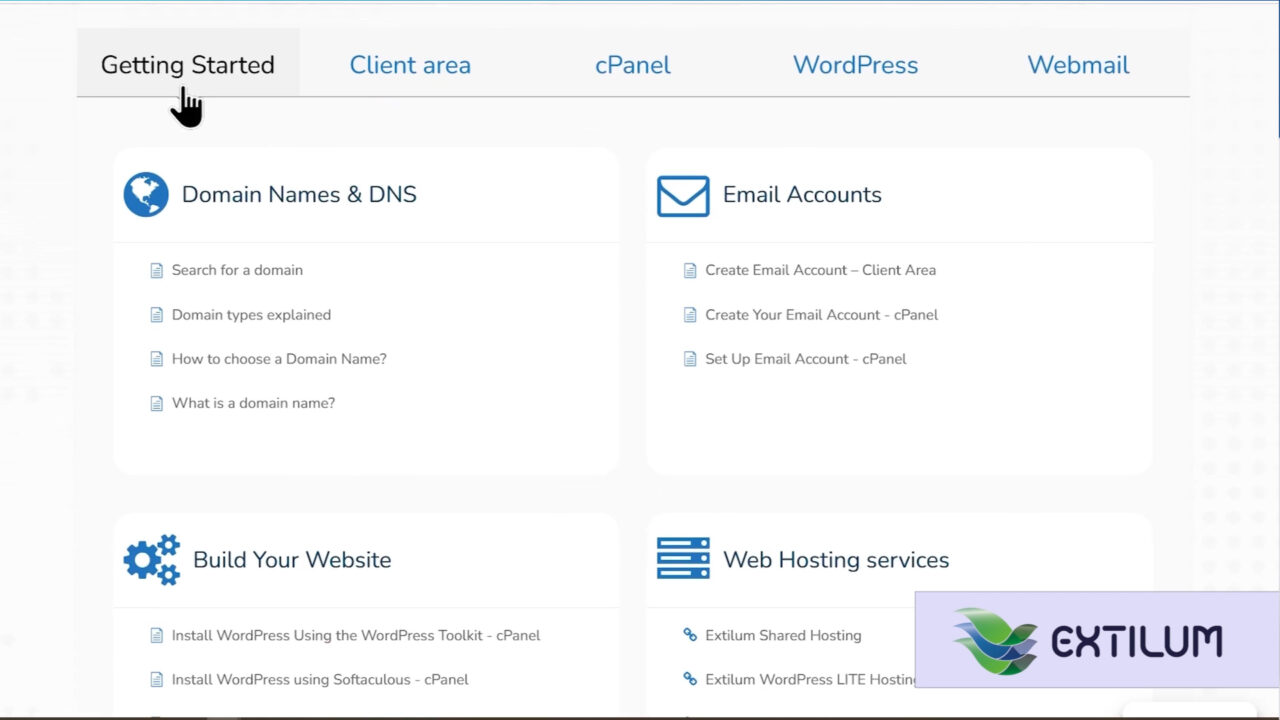Switch to the WordPress tab
The width and height of the screenshot is (1280, 720).
[855, 64]
